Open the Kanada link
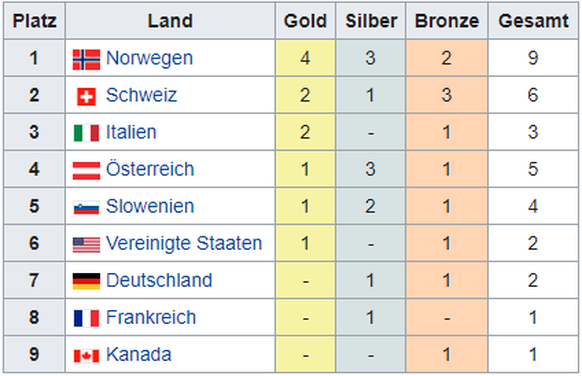 coord(138,354)
